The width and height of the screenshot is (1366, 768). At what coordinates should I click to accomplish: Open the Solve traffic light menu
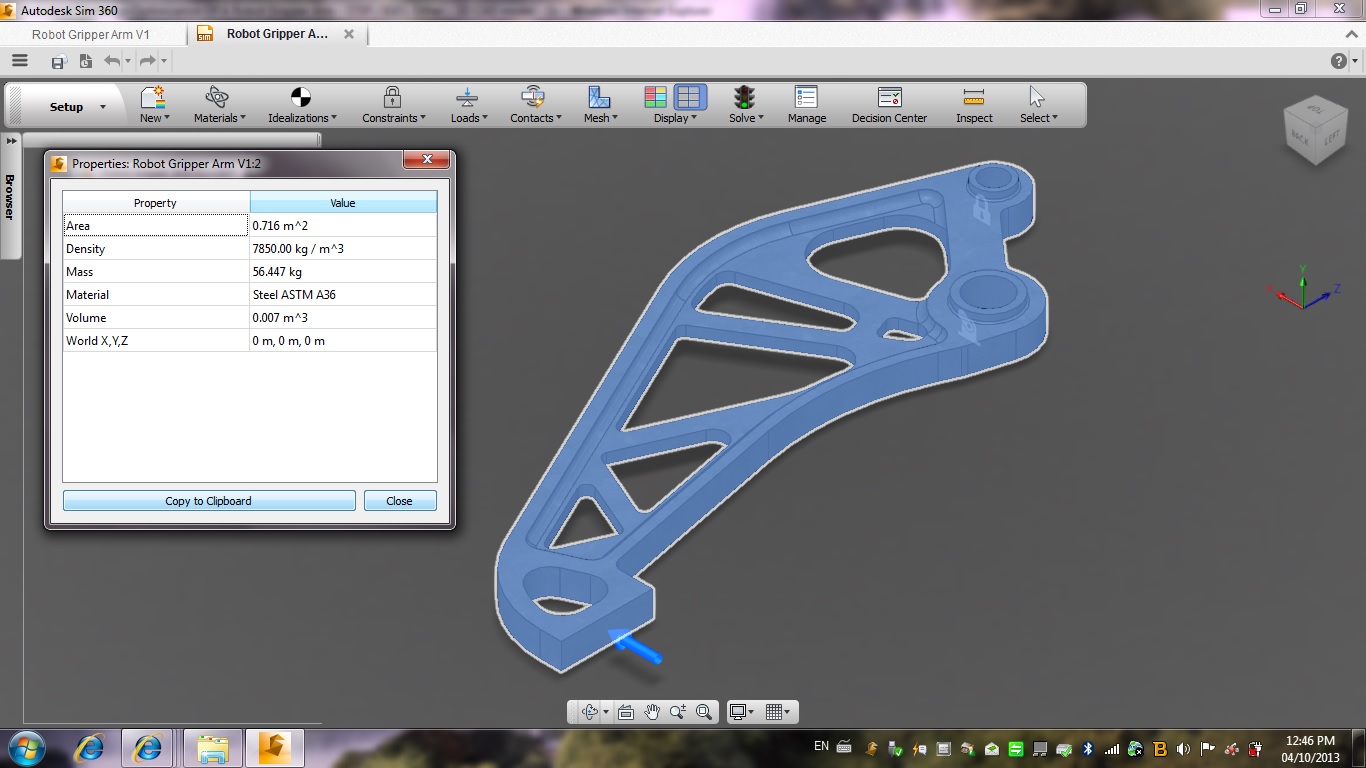(745, 105)
